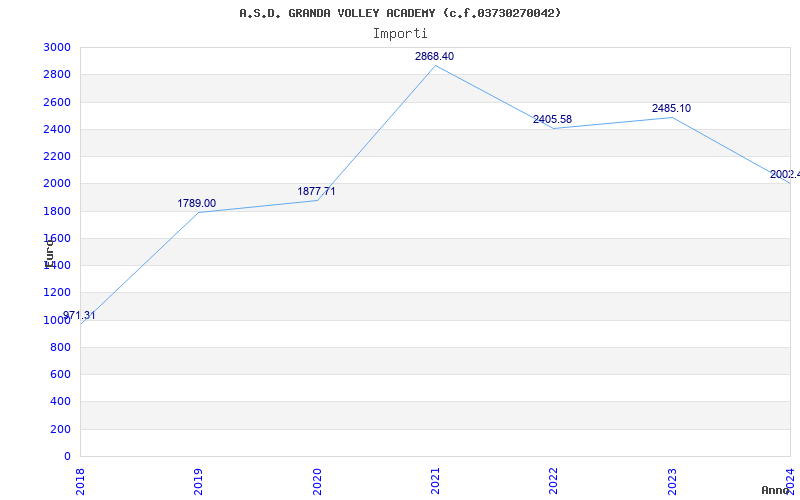Select the 2020 year axis label
This screenshot has height=500, width=800.
317,482
